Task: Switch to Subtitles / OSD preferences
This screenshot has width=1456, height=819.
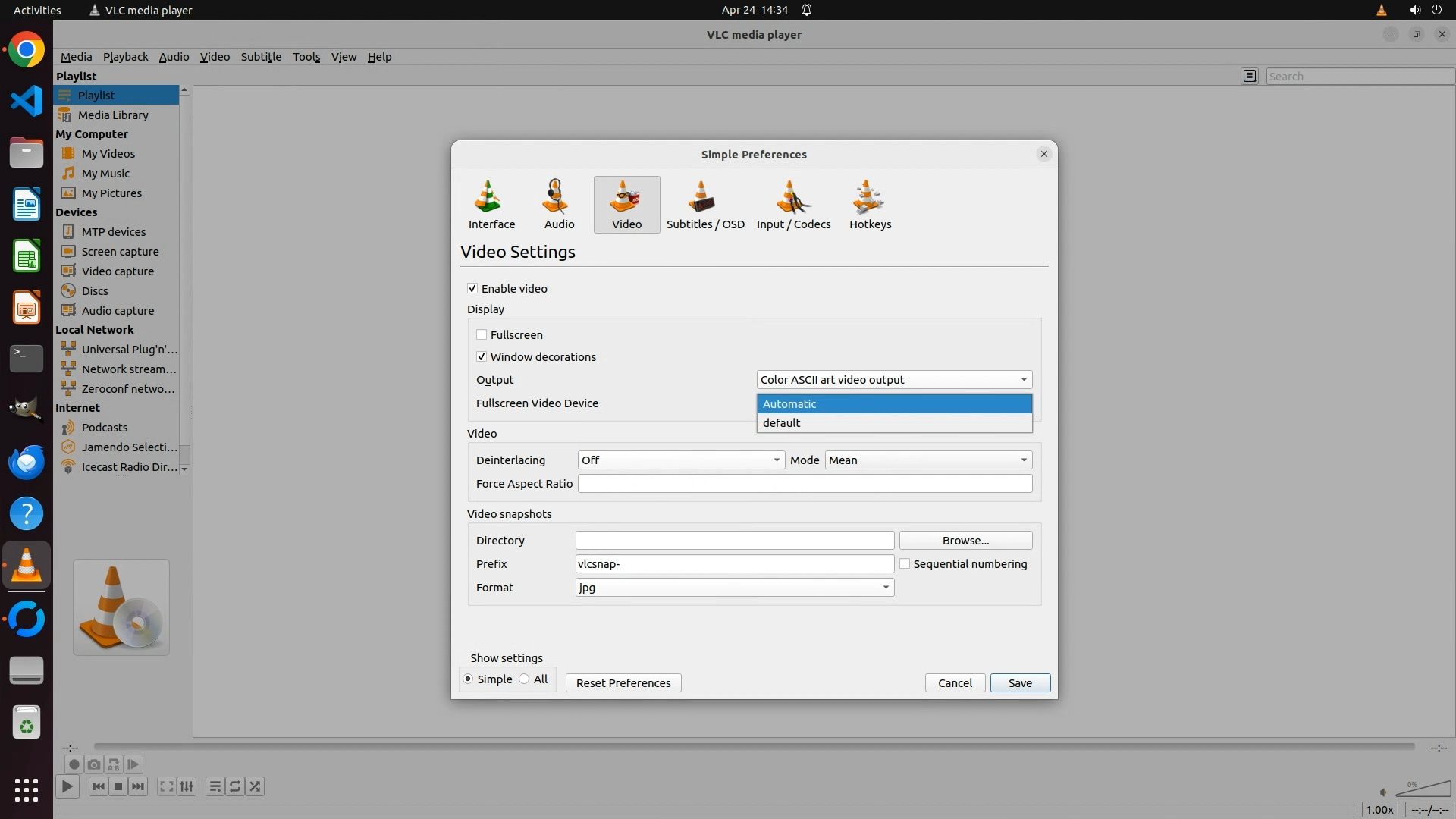Action: (x=704, y=203)
